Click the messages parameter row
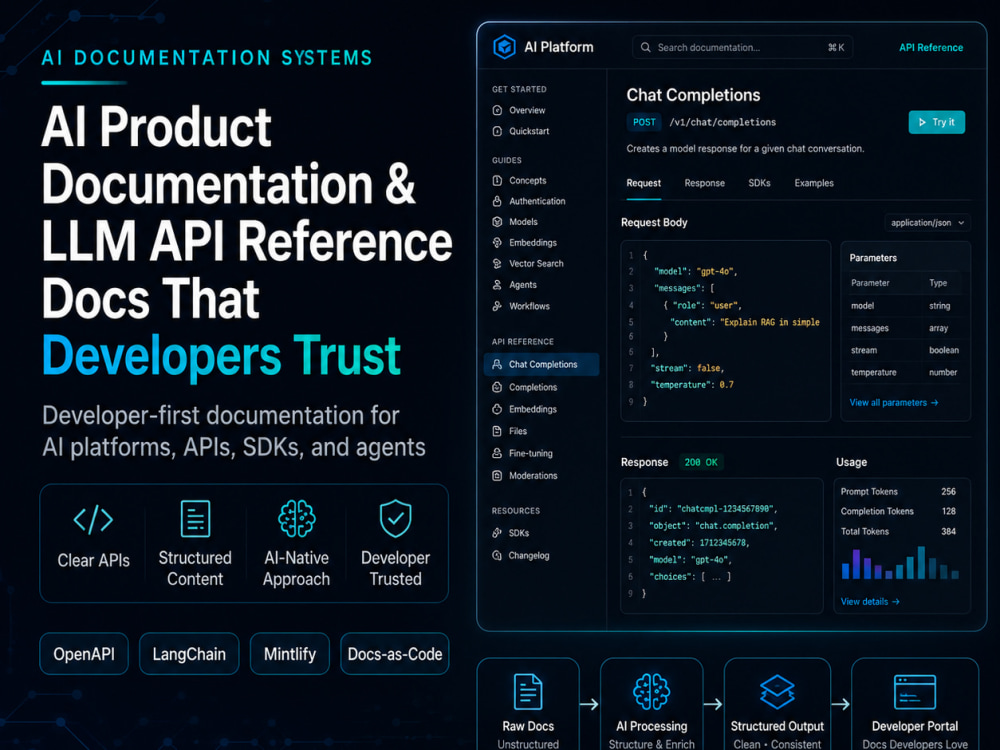 tap(905, 328)
